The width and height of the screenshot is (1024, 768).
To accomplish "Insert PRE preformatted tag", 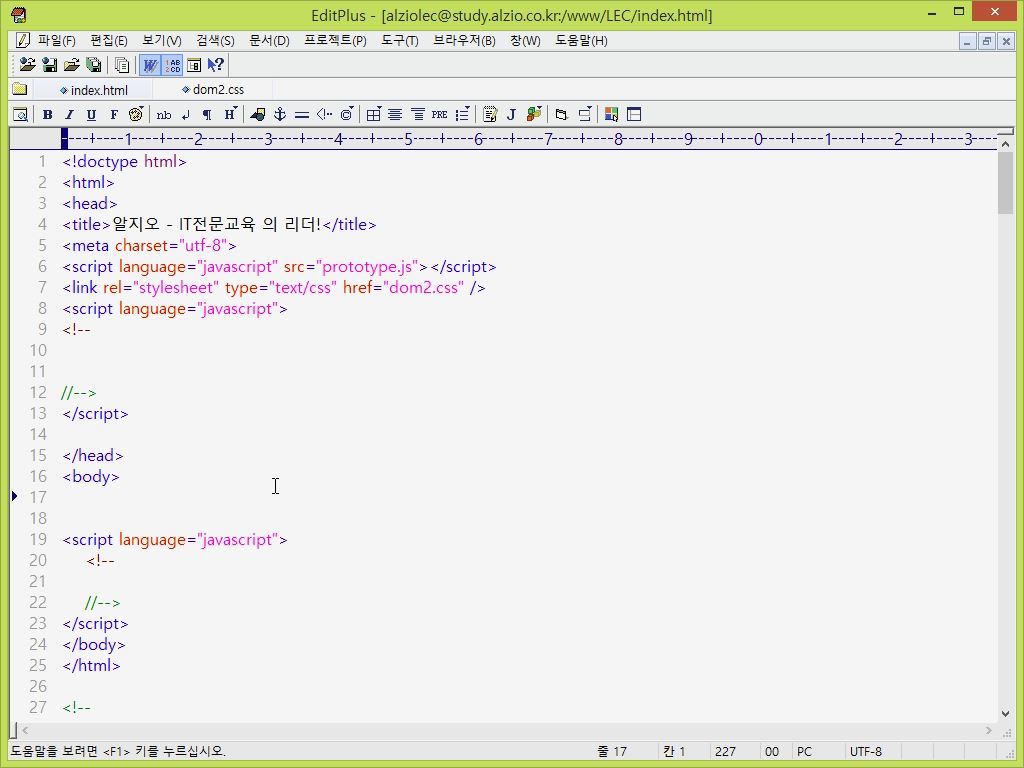I will coord(440,115).
